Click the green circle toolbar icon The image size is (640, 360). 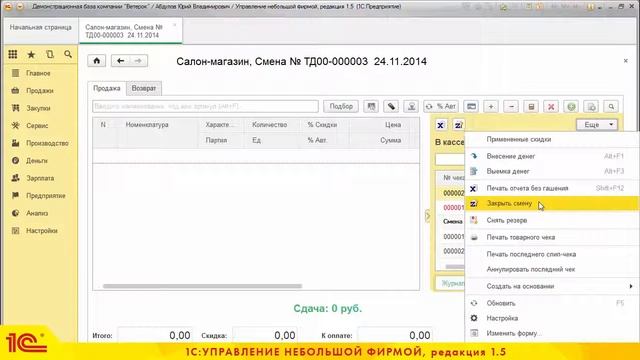point(571,107)
